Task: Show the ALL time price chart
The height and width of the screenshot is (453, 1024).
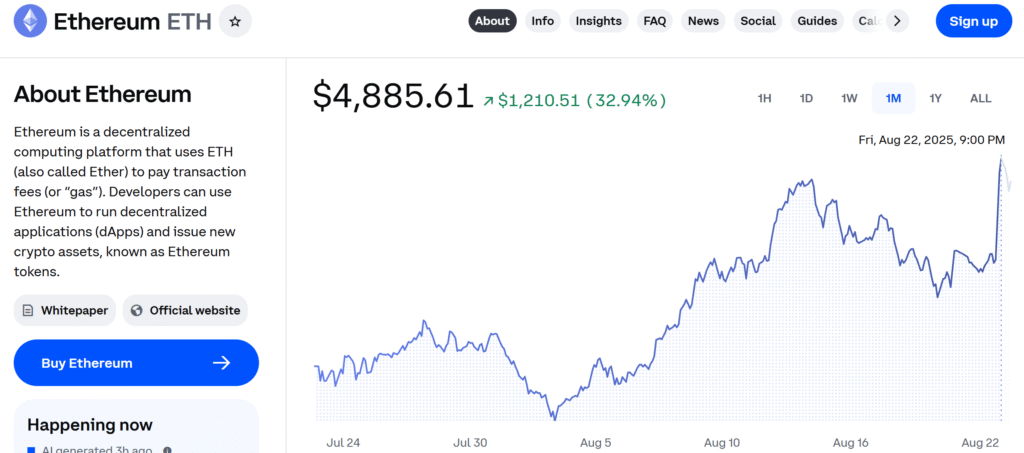Action: [980, 98]
